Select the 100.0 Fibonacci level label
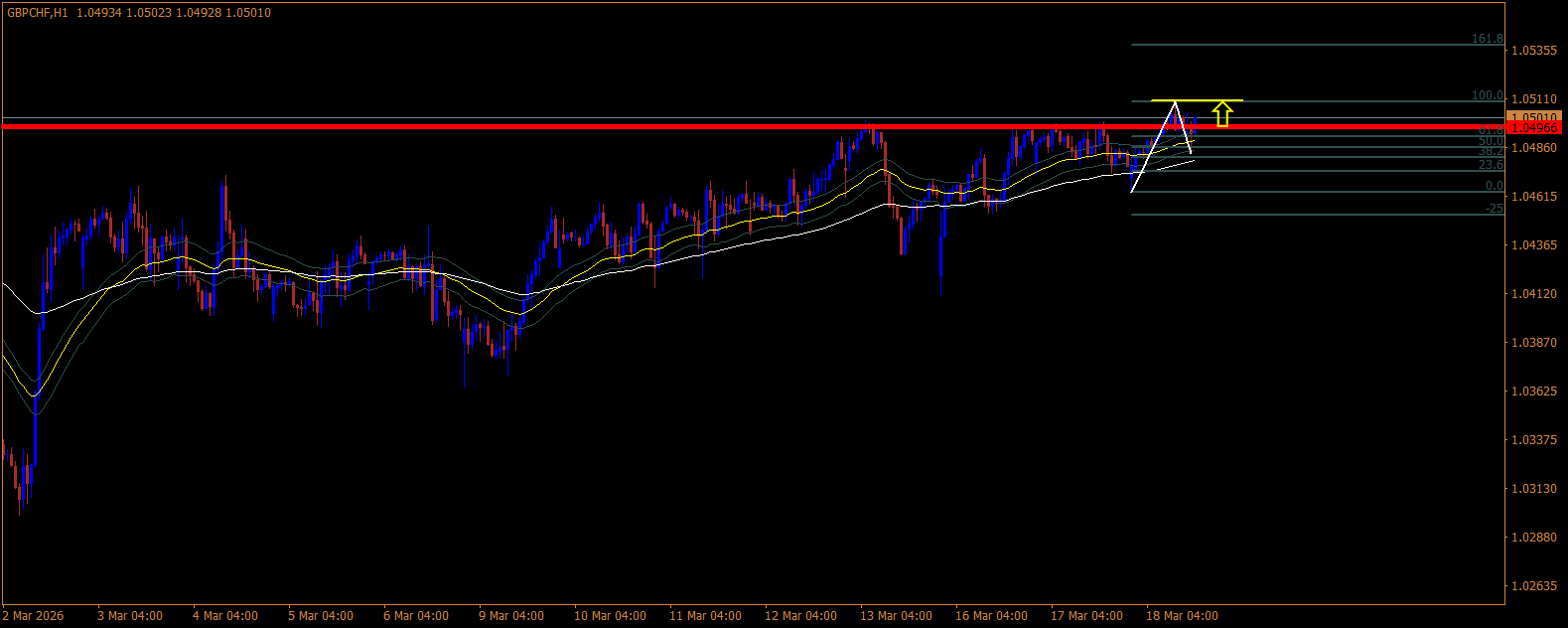This screenshot has height=628, width=1568. [1487, 95]
